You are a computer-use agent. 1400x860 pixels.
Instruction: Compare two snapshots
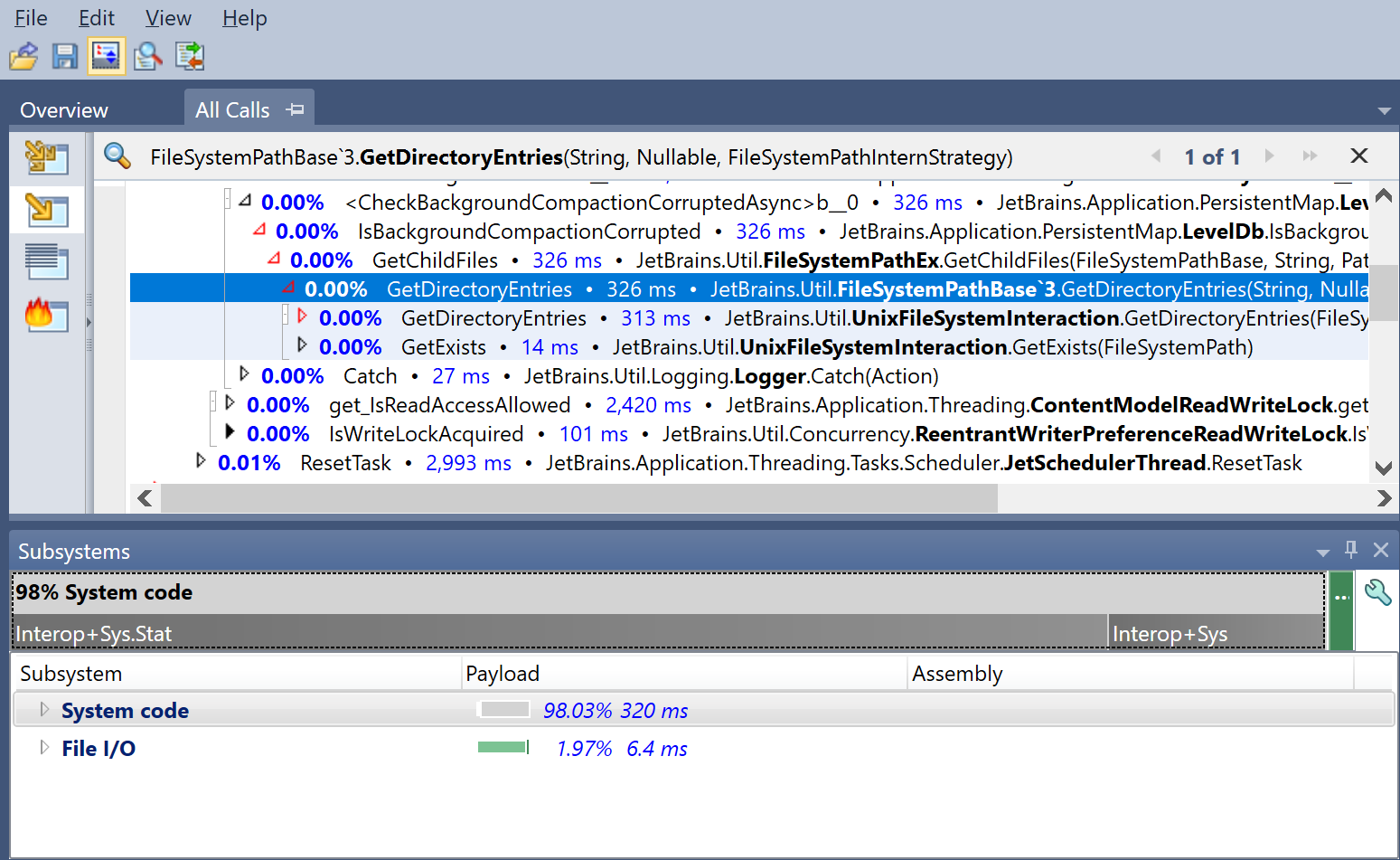tap(189, 55)
